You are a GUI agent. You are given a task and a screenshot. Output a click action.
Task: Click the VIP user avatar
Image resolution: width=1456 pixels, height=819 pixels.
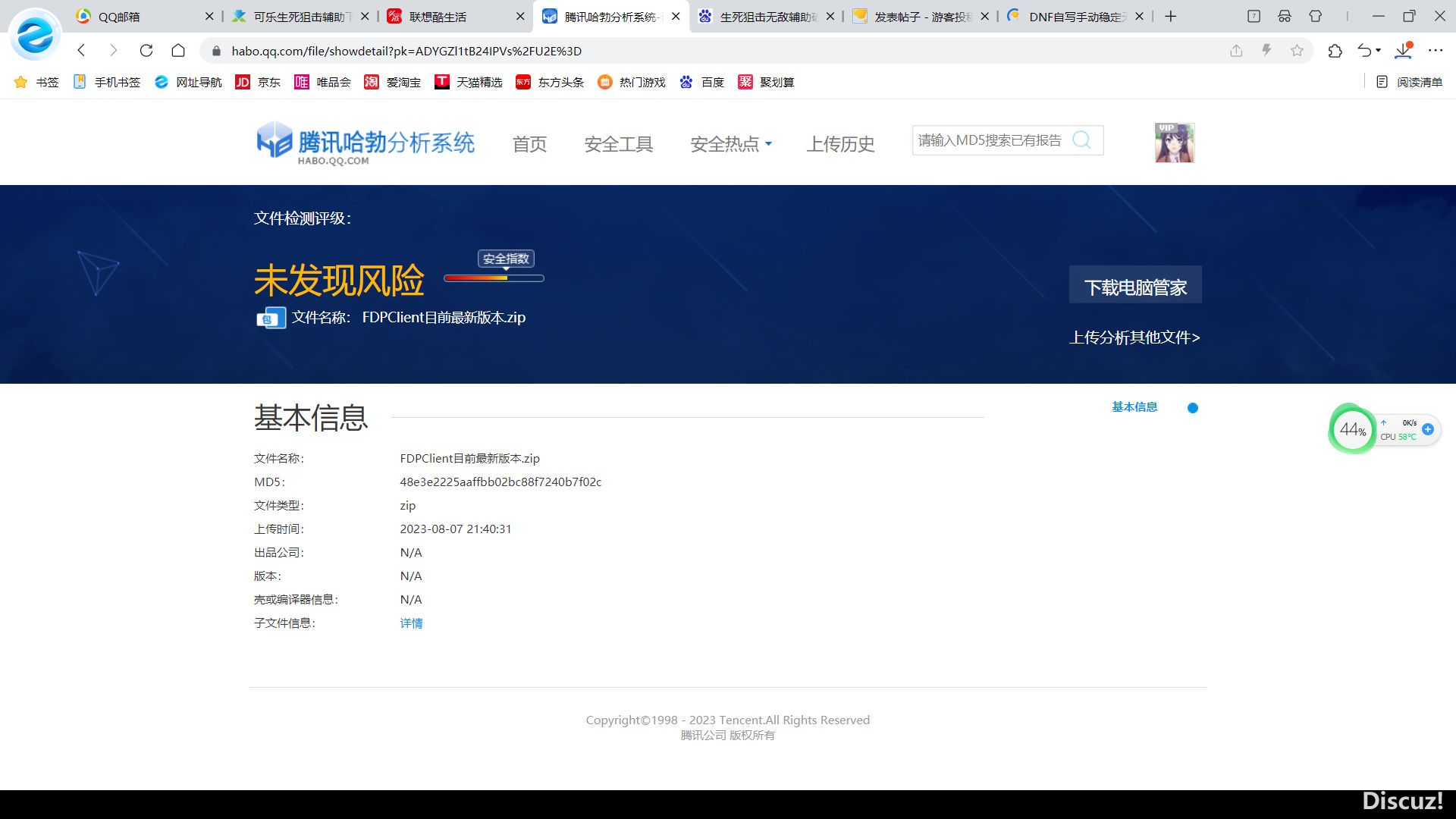click(1175, 143)
